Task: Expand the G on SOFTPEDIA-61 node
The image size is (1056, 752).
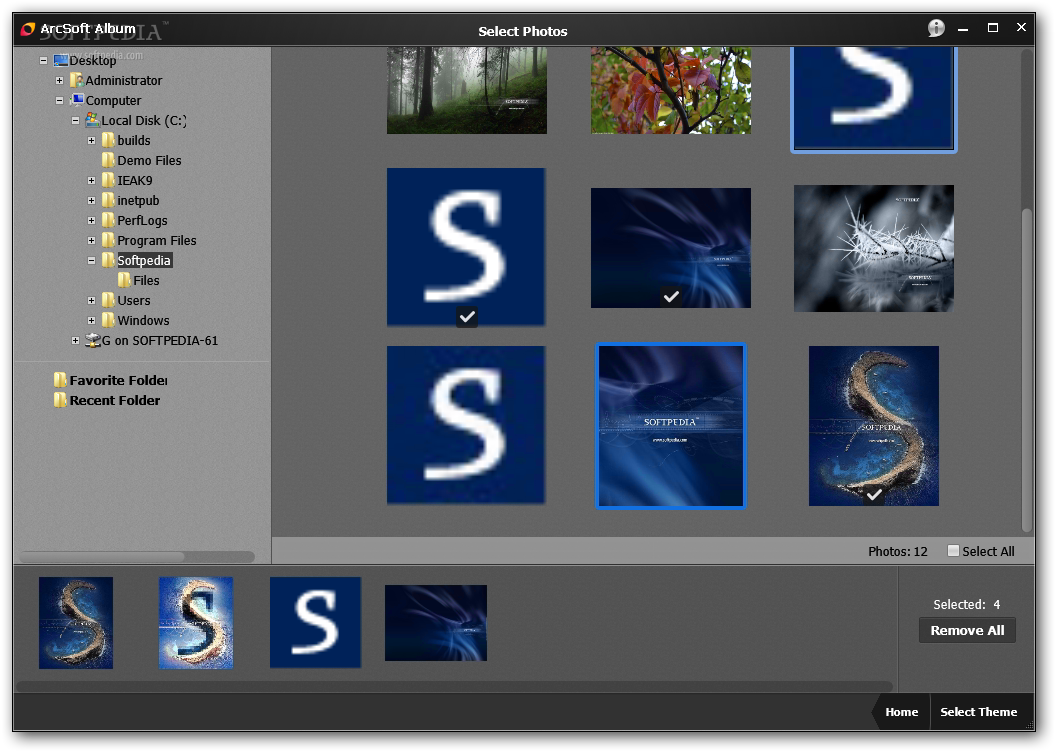Action: pyautogui.click(x=75, y=341)
